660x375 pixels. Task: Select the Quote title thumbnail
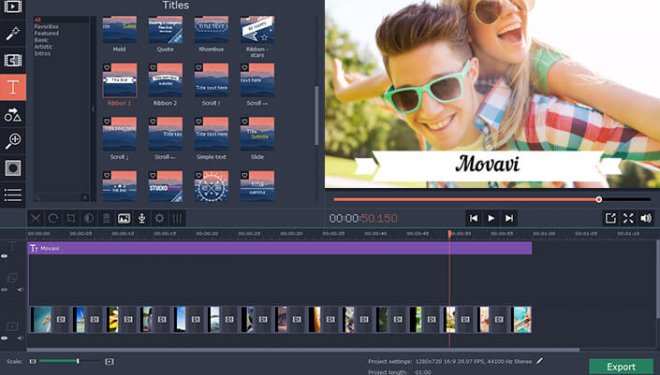click(x=165, y=30)
